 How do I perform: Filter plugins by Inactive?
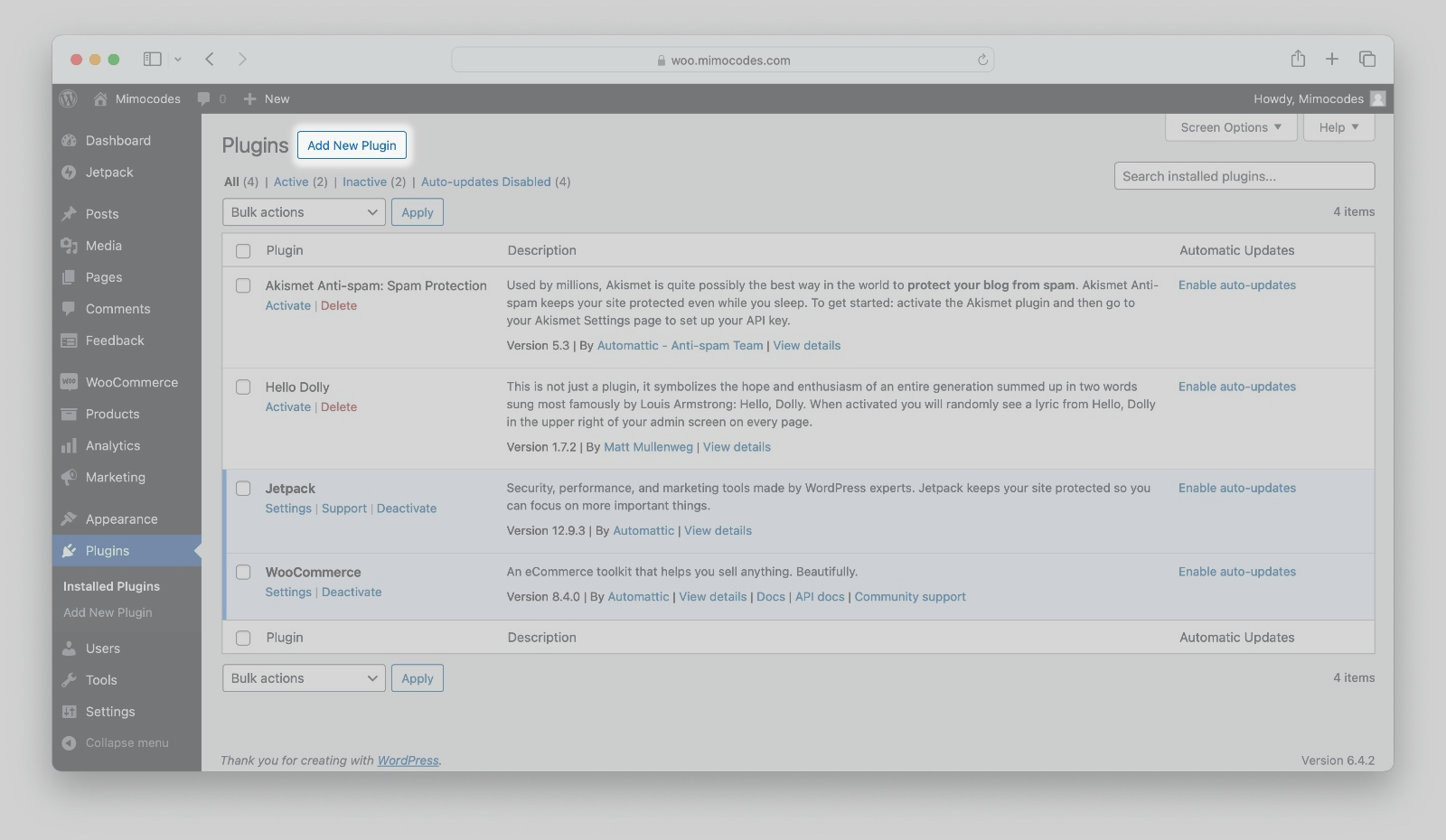tap(364, 182)
